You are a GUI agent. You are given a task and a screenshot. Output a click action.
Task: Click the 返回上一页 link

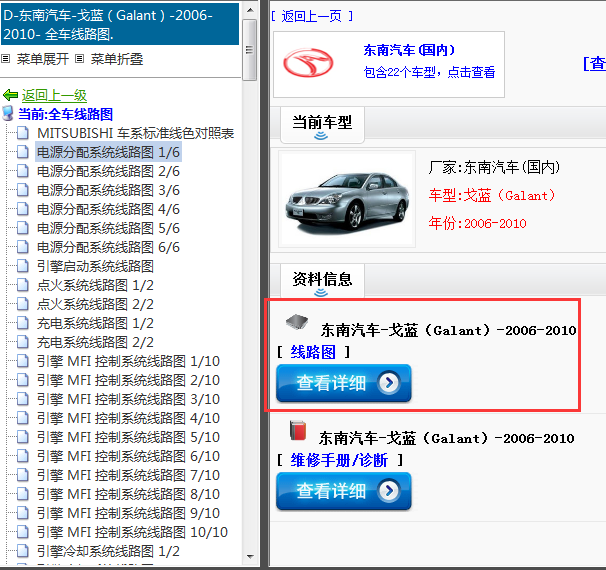coord(312,16)
